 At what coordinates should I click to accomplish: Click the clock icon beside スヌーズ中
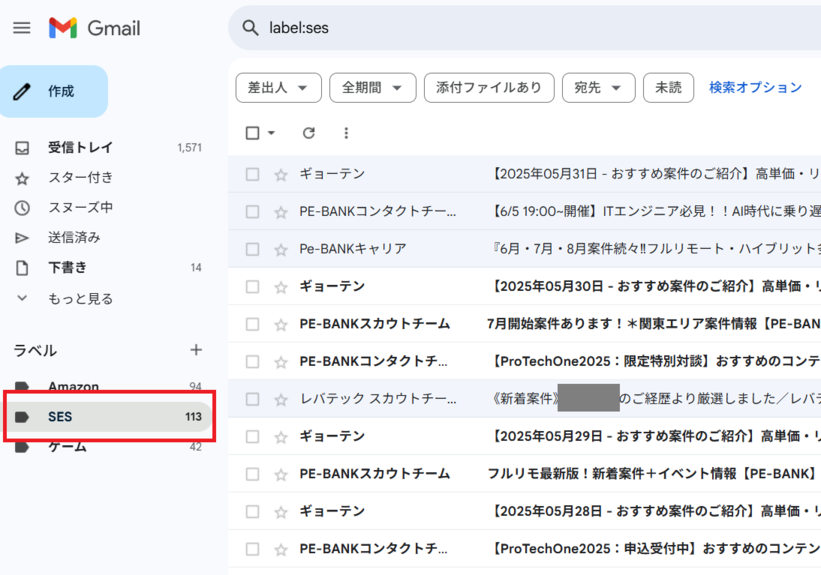(x=22, y=208)
